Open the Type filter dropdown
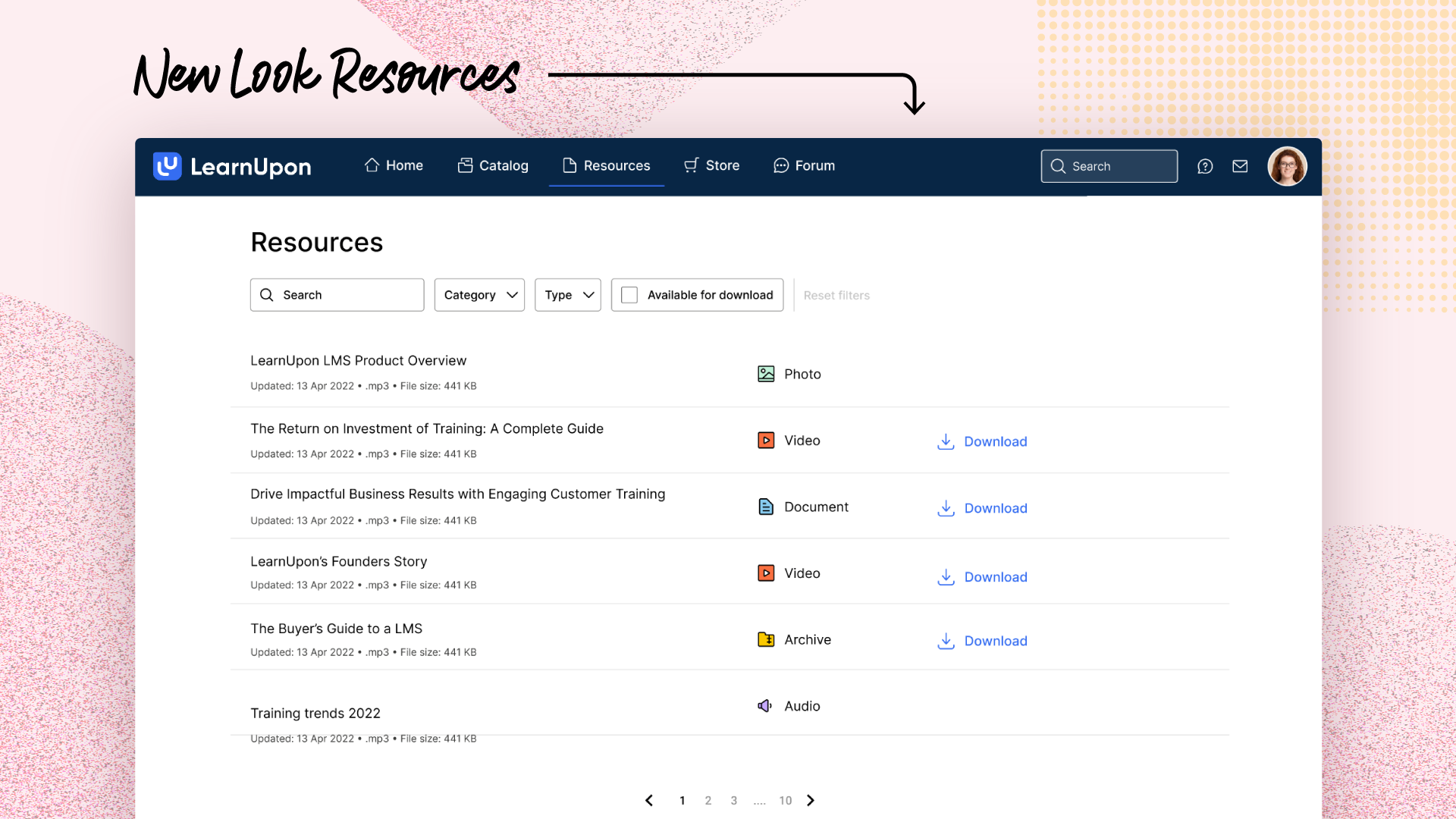The height and width of the screenshot is (819, 1456). coord(567,295)
